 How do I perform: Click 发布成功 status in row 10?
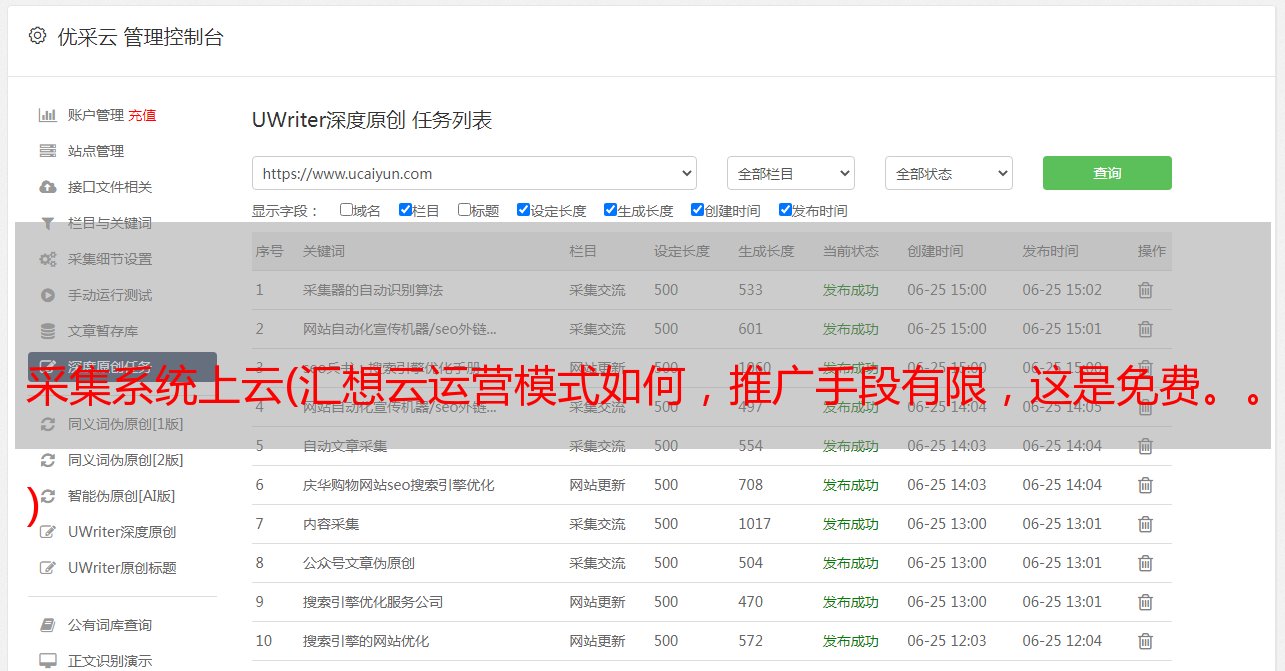pyautogui.click(x=851, y=641)
